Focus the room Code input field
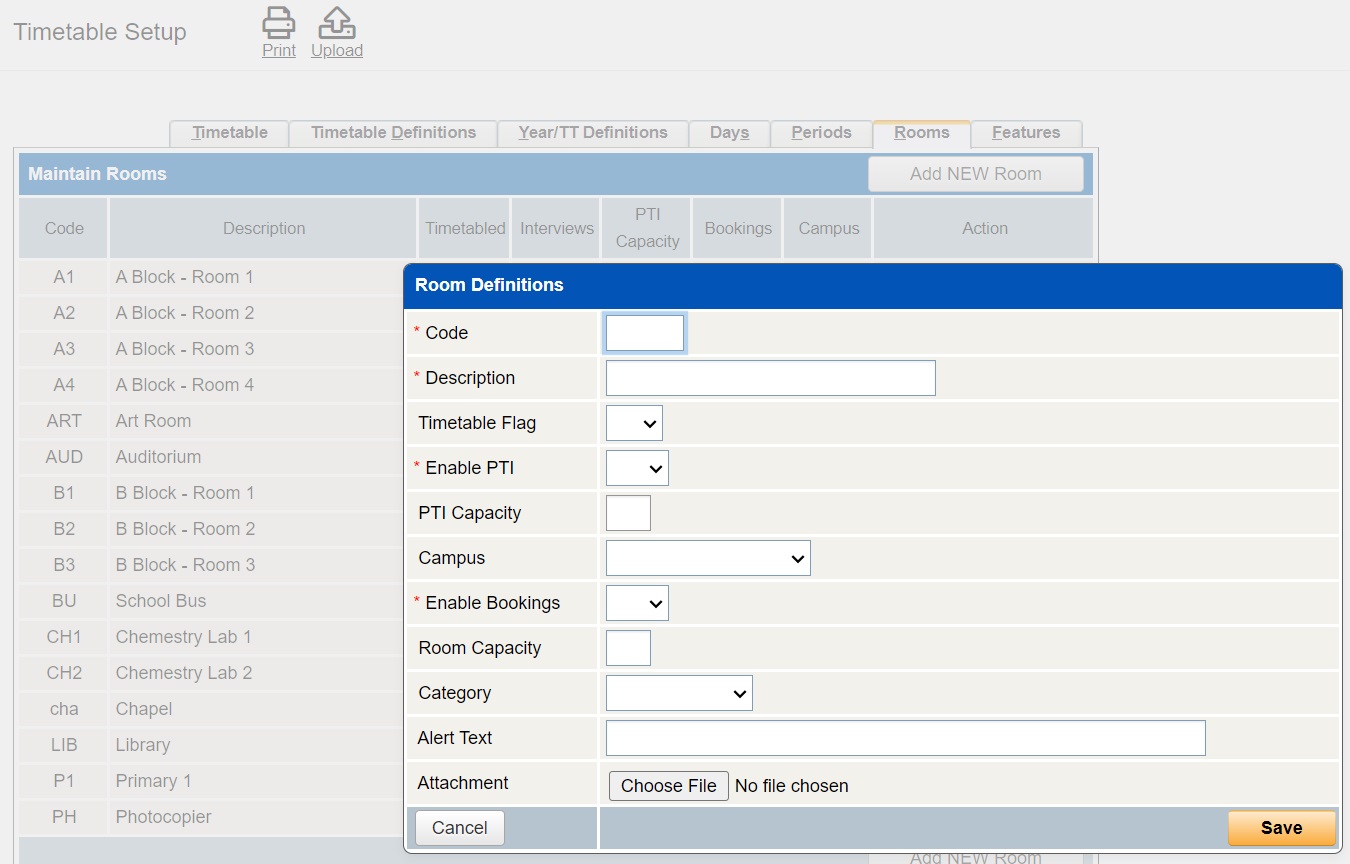Image resolution: width=1350 pixels, height=864 pixels. [645, 333]
